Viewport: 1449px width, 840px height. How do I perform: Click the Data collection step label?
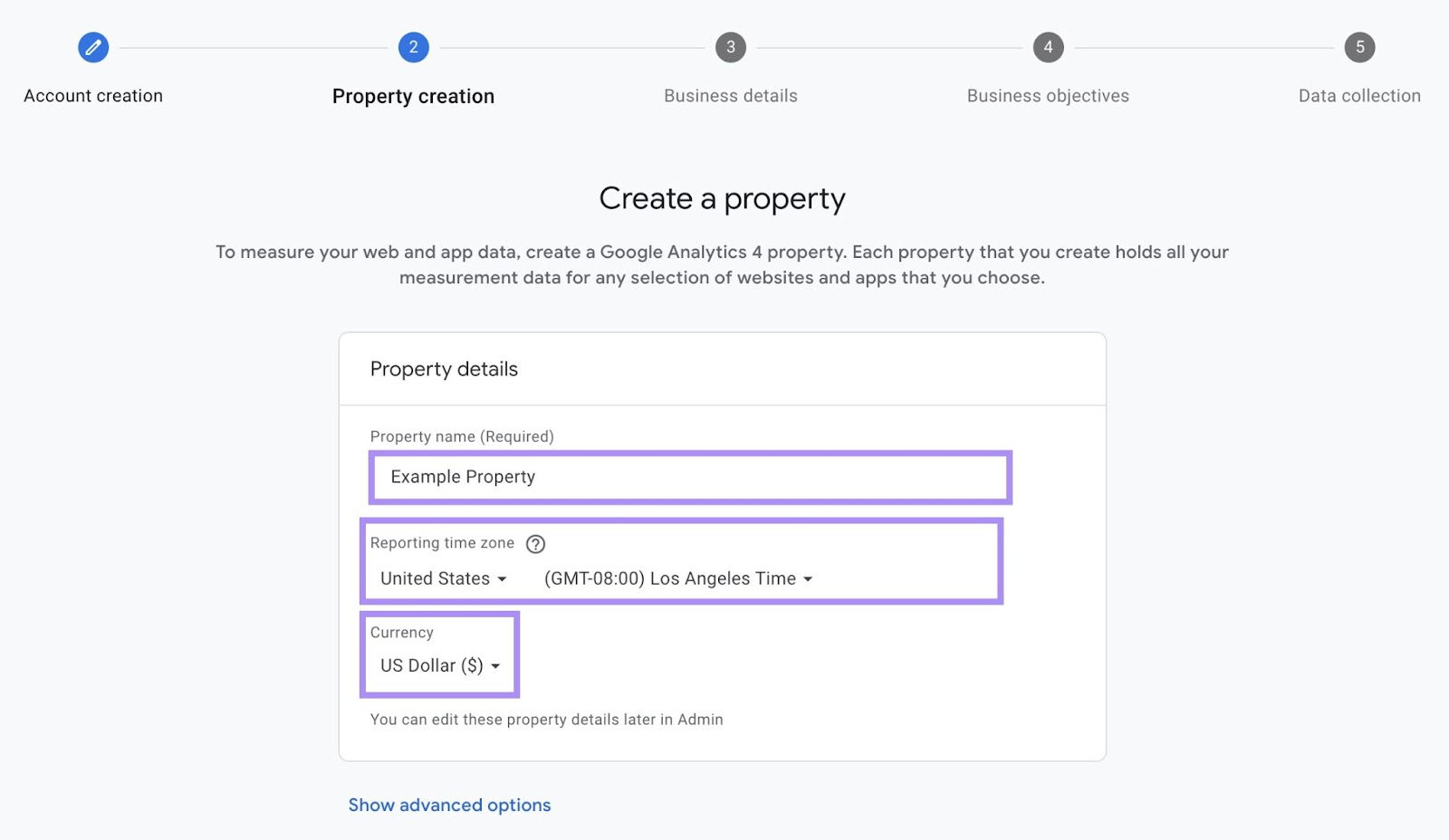pyautogui.click(x=1358, y=95)
